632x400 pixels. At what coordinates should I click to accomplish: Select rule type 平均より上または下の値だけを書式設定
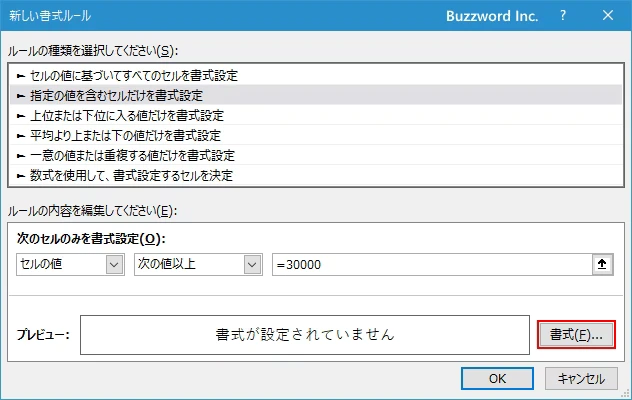[x=316, y=135]
